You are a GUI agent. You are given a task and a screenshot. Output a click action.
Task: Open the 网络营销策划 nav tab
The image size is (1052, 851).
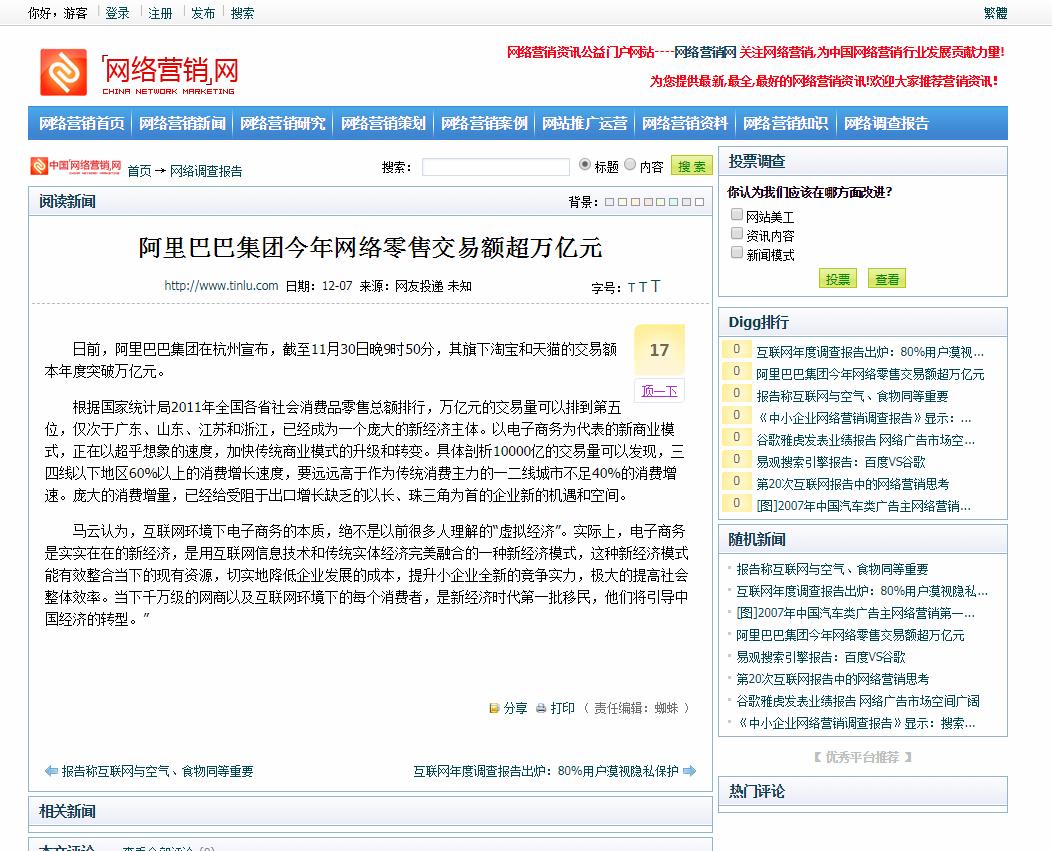click(x=384, y=123)
